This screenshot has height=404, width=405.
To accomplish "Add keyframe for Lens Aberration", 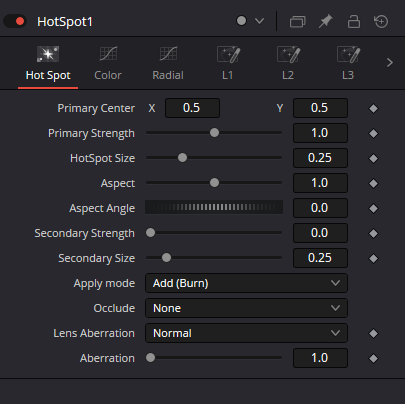I will pos(373,333).
